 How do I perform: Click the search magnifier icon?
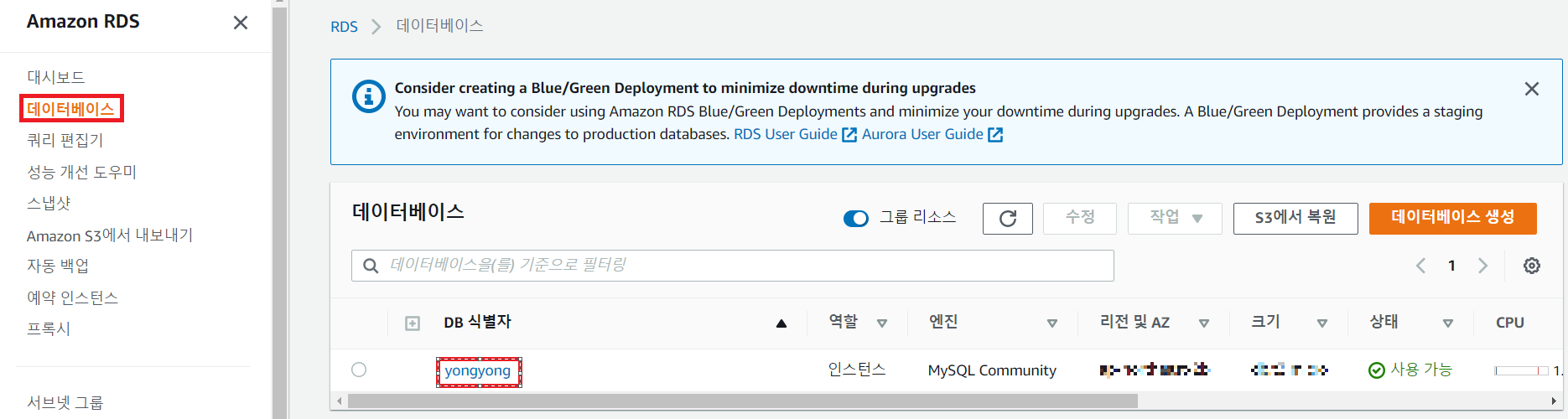tap(371, 266)
